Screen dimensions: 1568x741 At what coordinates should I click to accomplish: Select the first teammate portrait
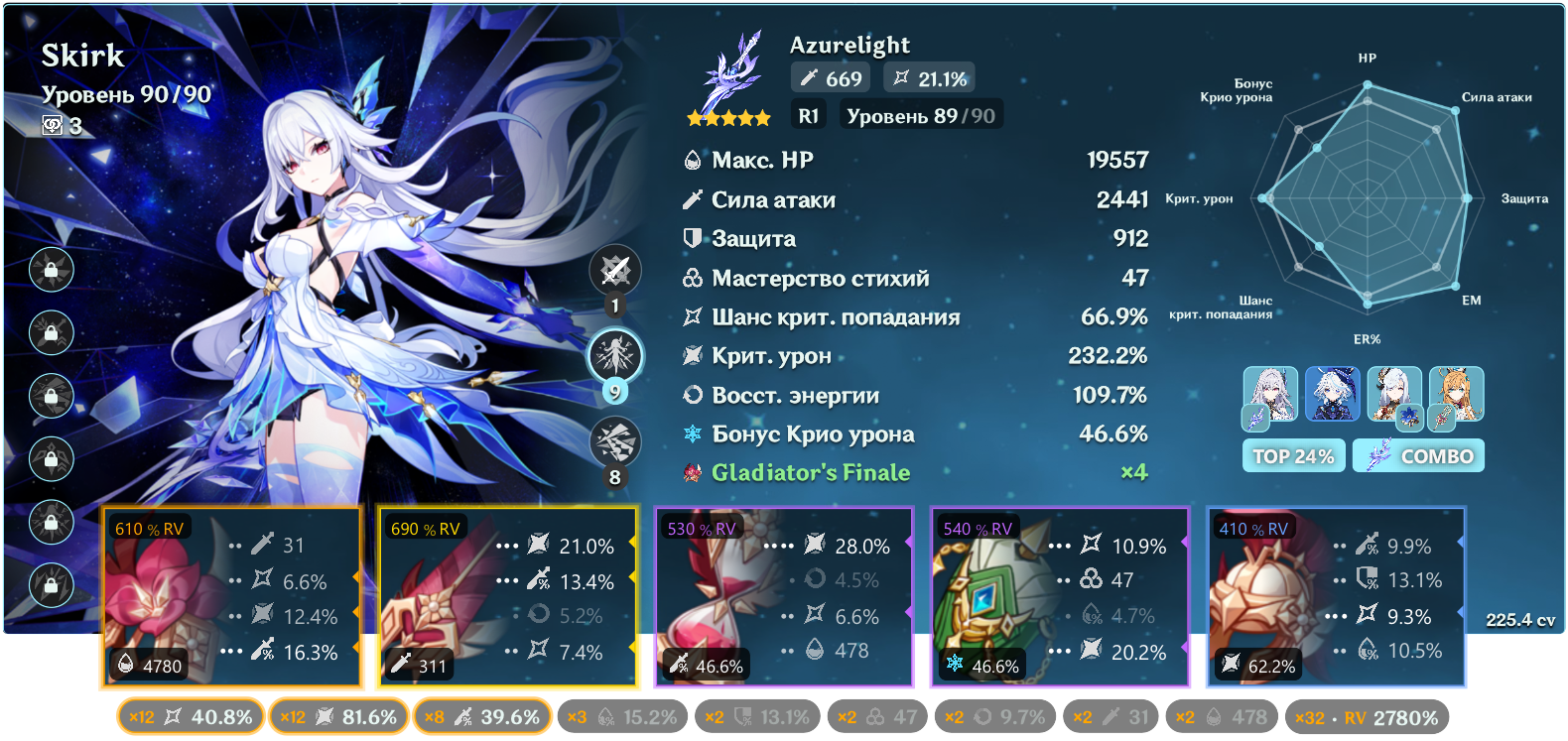pyautogui.click(x=1270, y=395)
